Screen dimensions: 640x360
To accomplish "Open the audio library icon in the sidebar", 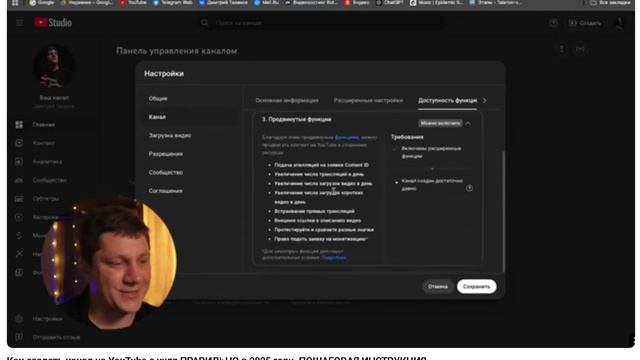I will point(19,272).
